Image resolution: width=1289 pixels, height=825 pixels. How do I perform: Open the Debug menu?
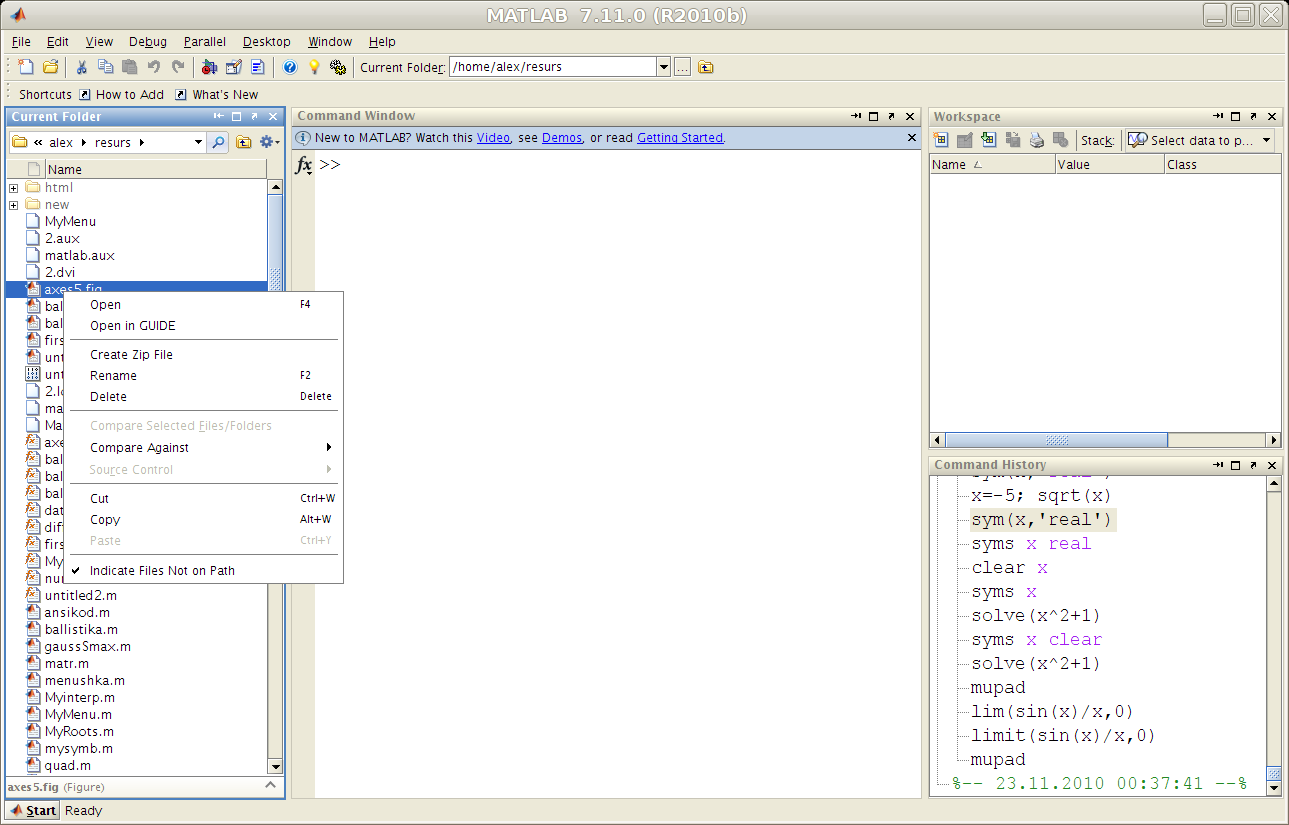click(x=148, y=41)
